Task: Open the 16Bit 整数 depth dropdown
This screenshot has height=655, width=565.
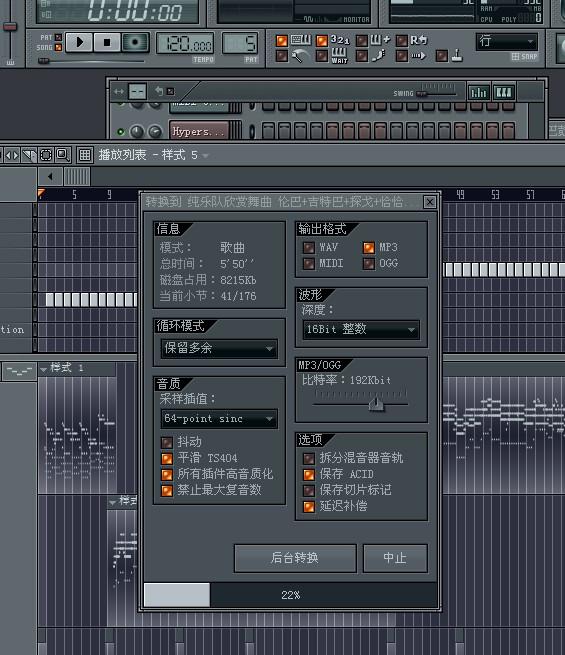Action: 361,330
